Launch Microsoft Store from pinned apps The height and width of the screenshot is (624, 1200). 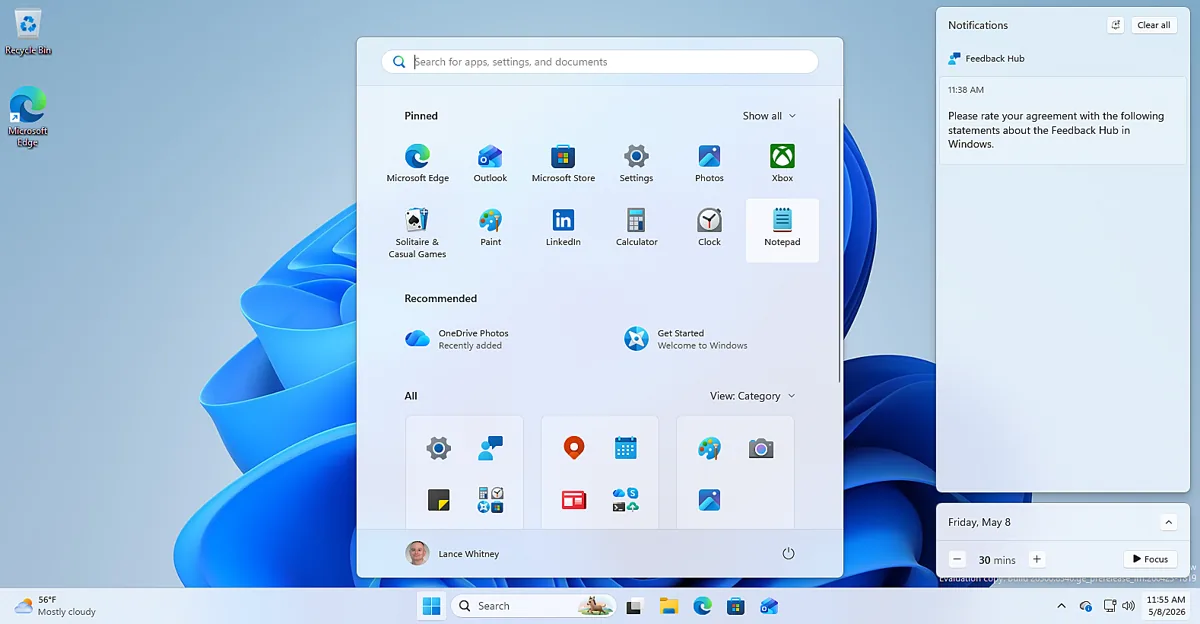coord(563,164)
